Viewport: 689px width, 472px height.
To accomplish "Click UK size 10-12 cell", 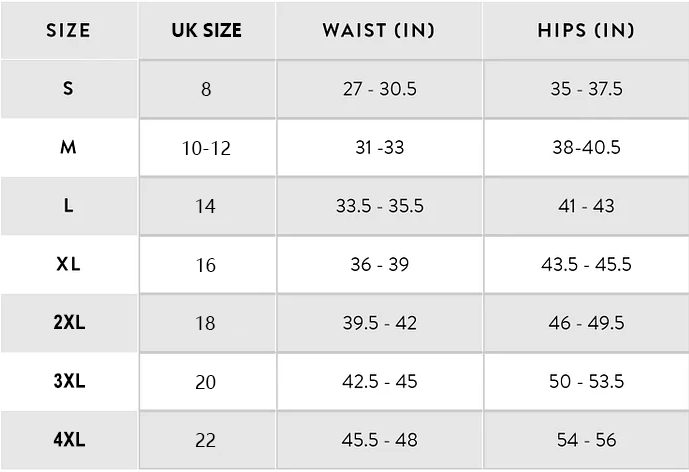I will tap(206, 148).
